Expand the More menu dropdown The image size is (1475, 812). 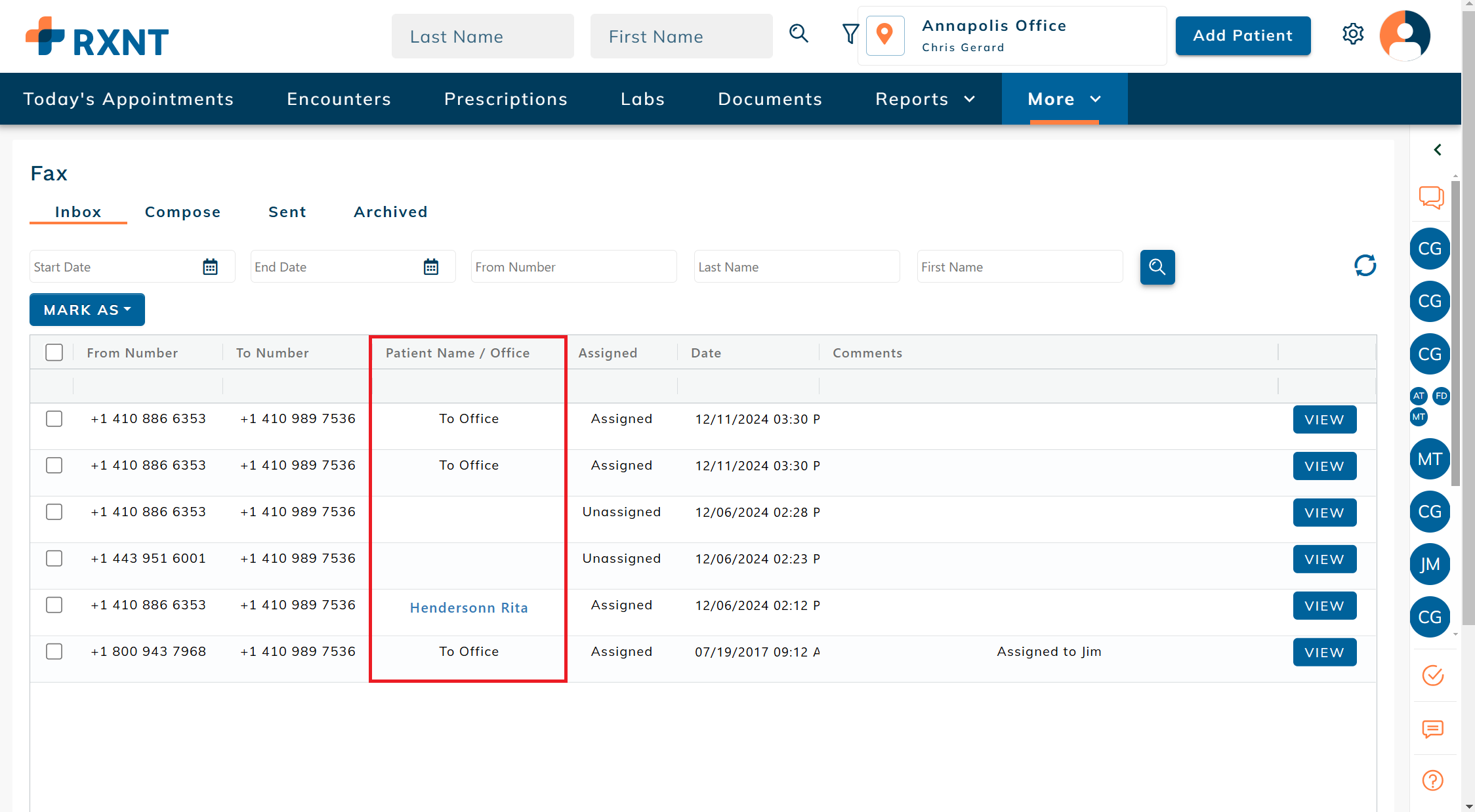(x=1064, y=99)
